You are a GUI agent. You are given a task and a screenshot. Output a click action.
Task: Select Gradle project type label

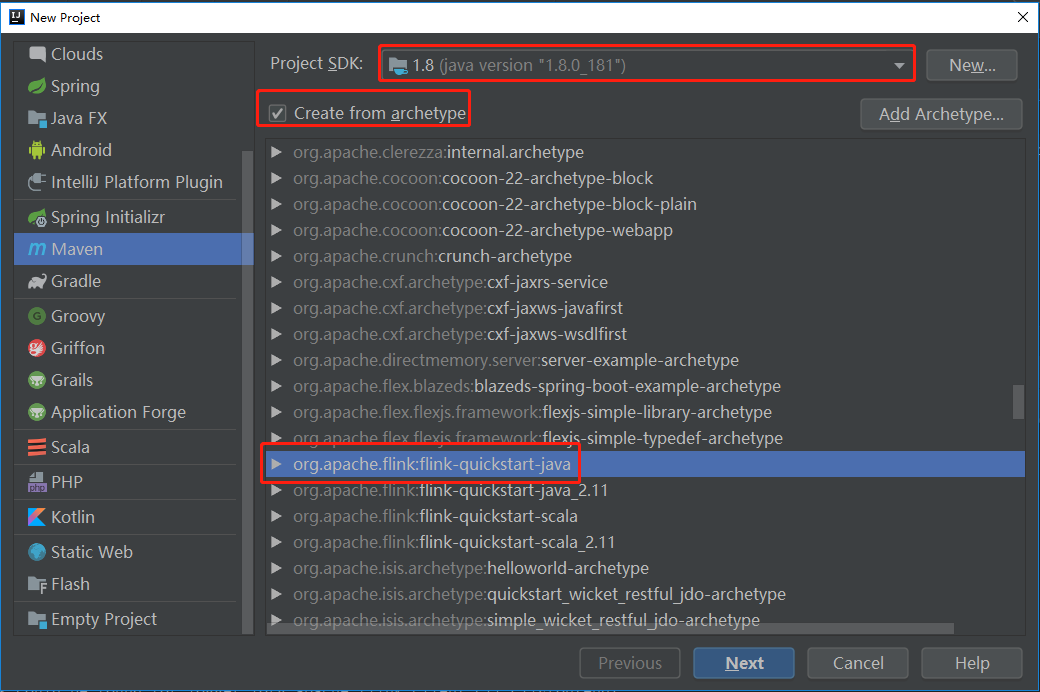pos(76,281)
